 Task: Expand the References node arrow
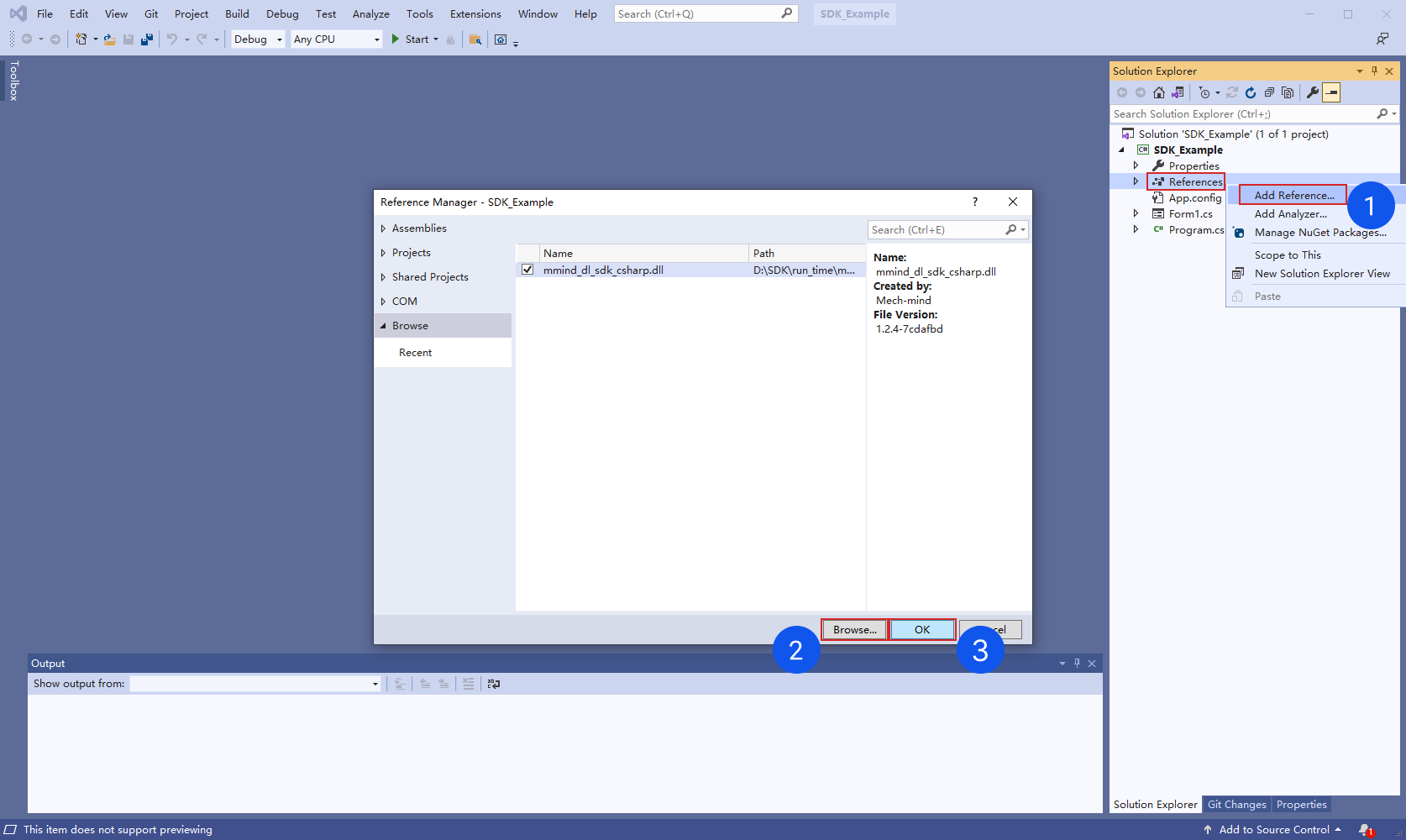point(1136,181)
